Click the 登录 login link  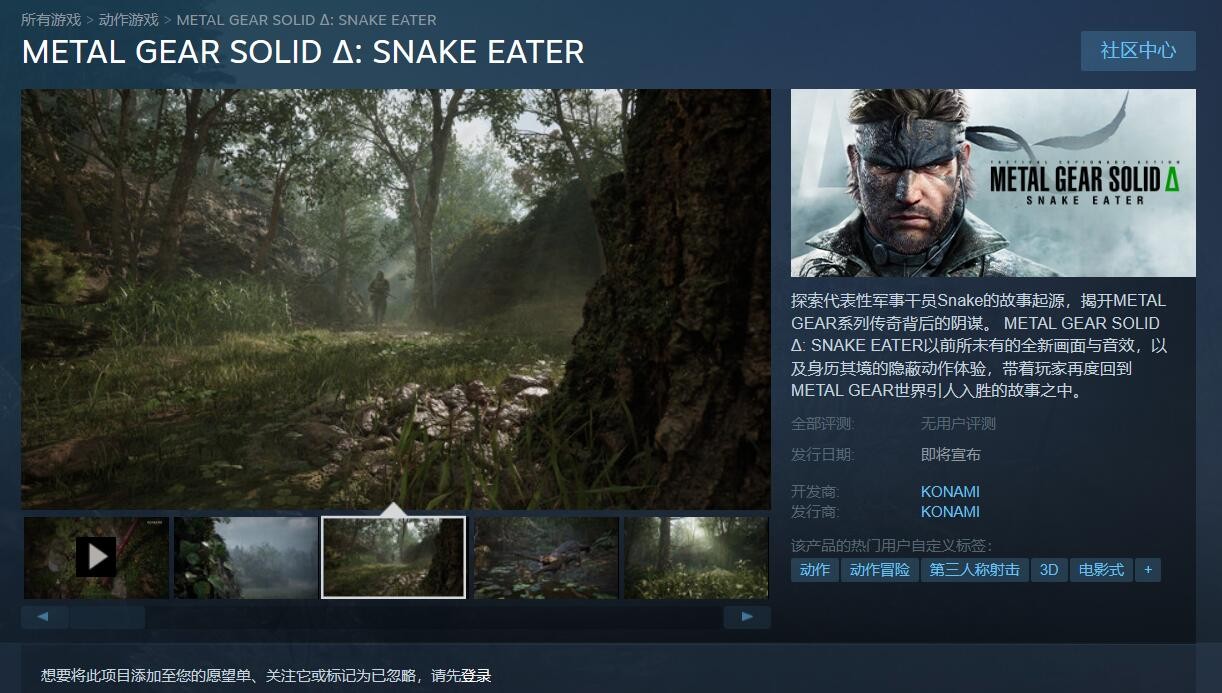(476, 676)
